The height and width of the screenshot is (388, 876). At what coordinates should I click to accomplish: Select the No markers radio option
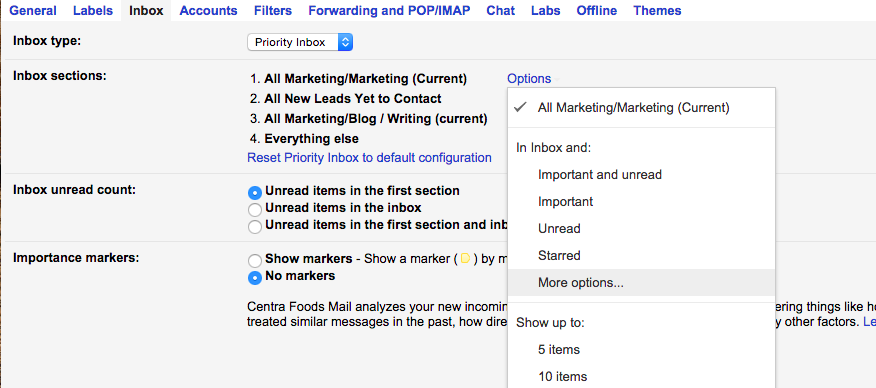255,277
